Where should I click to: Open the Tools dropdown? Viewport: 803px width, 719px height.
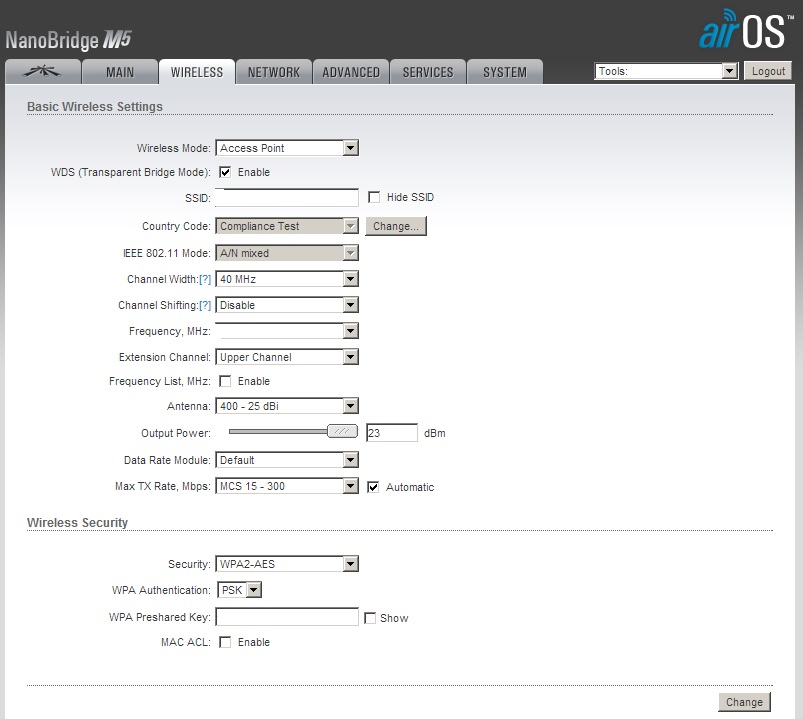(666, 71)
